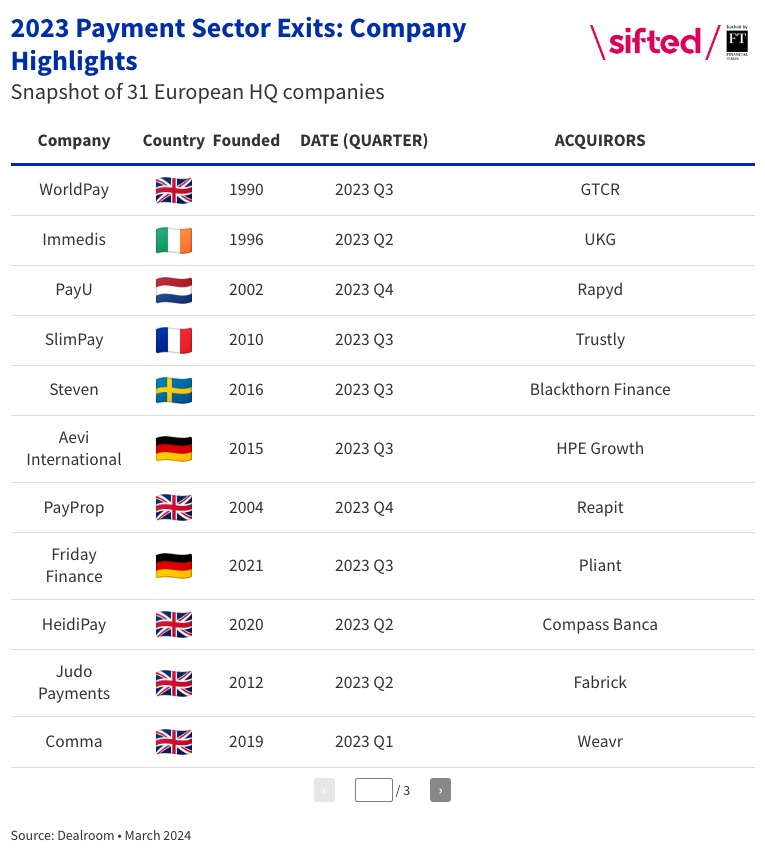Select the German flag next to Aevi International

[173, 448]
